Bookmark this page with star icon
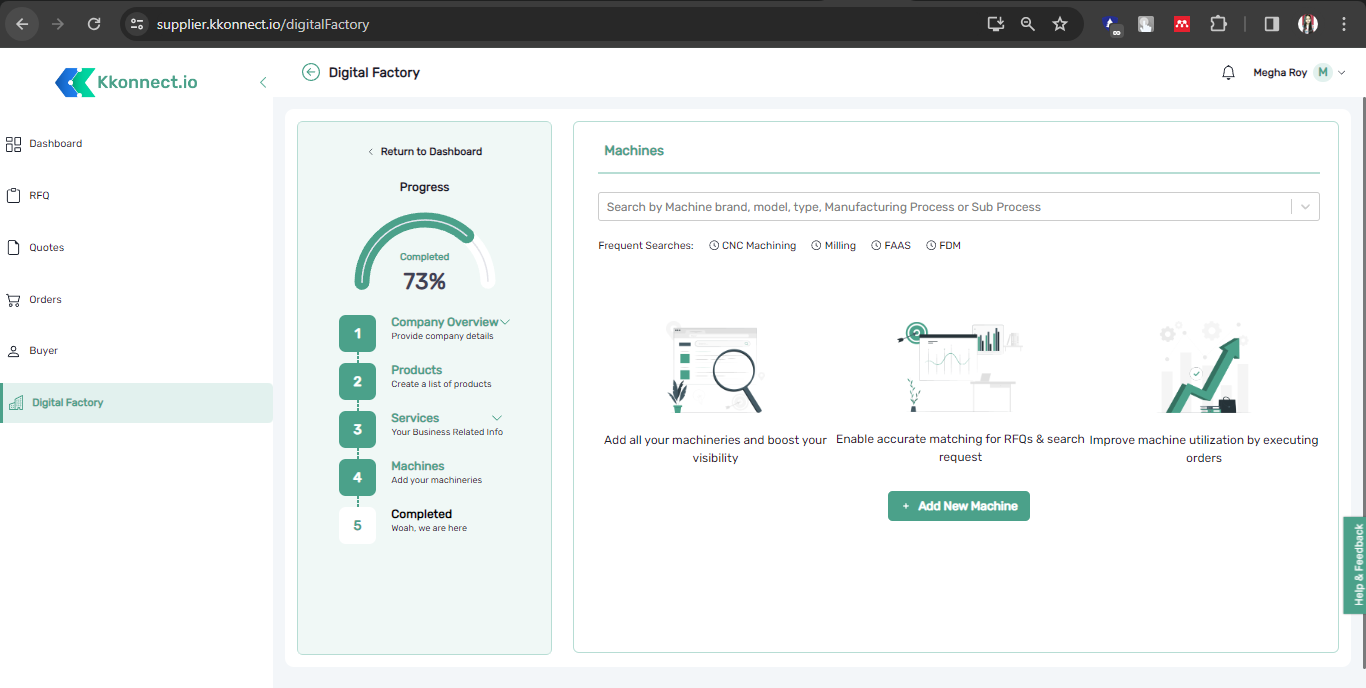 pos(1060,24)
